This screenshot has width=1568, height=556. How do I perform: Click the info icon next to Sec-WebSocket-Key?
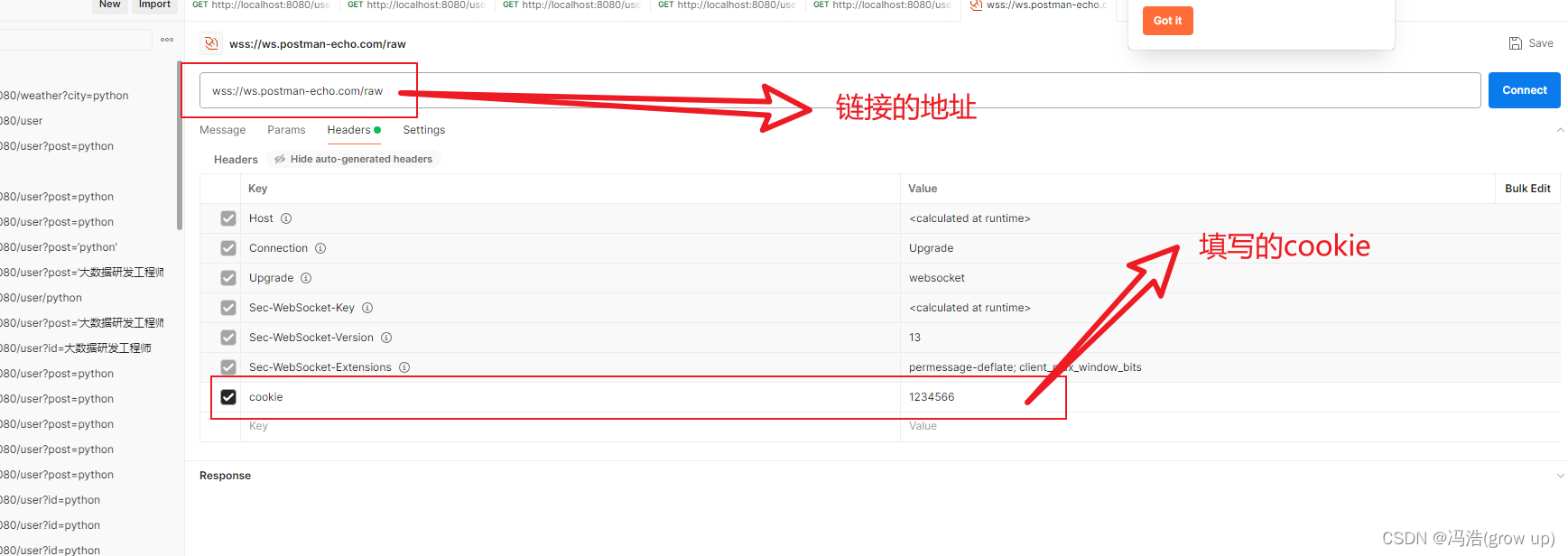coord(367,308)
